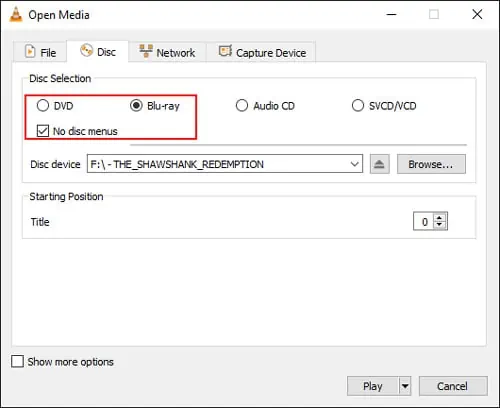This screenshot has height=408, width=500.
Task: Pick the SVCD/VCD radio button
Action: (358, 106)
